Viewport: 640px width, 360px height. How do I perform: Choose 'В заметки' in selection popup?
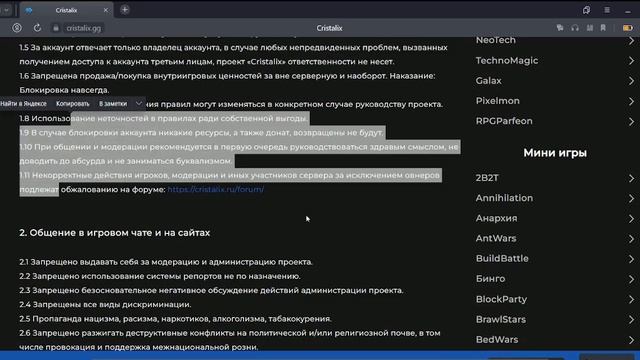click(x=113, y=104)
